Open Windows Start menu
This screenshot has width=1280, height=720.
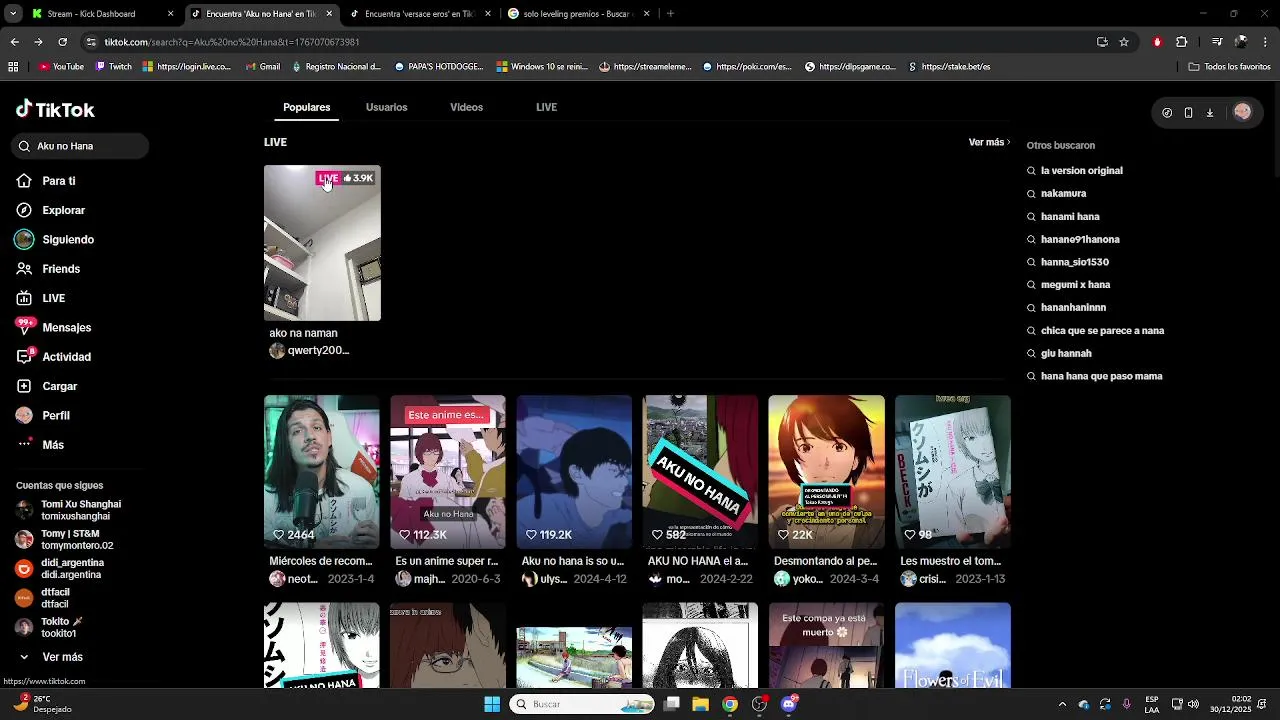pyautogui.click(x=492, y=704)
